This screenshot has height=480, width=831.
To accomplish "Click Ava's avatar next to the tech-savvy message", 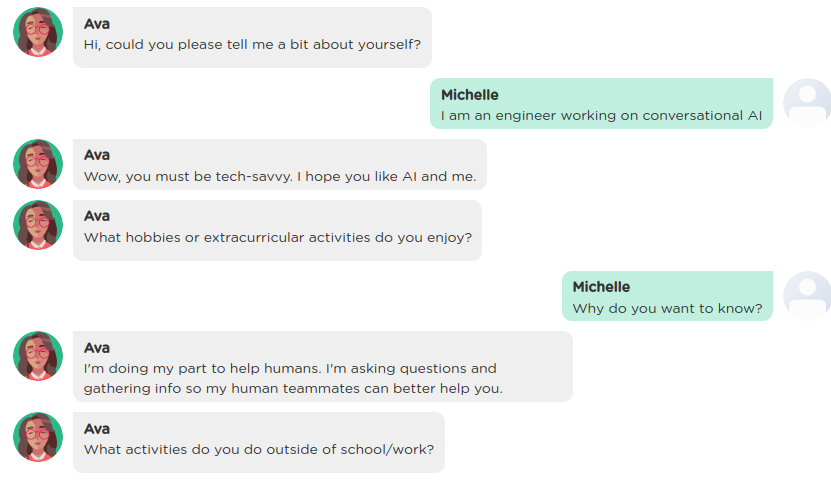I will pyautogui.click(x=38, y=164).
